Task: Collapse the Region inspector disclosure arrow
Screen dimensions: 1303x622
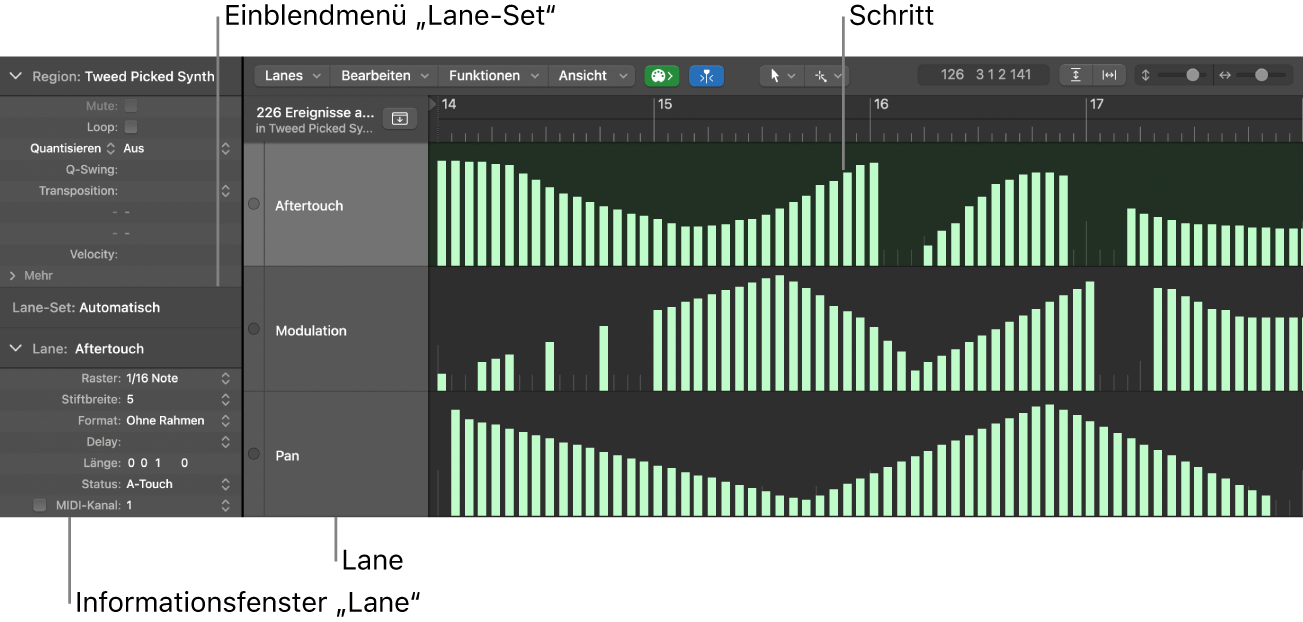Action: 16,76
